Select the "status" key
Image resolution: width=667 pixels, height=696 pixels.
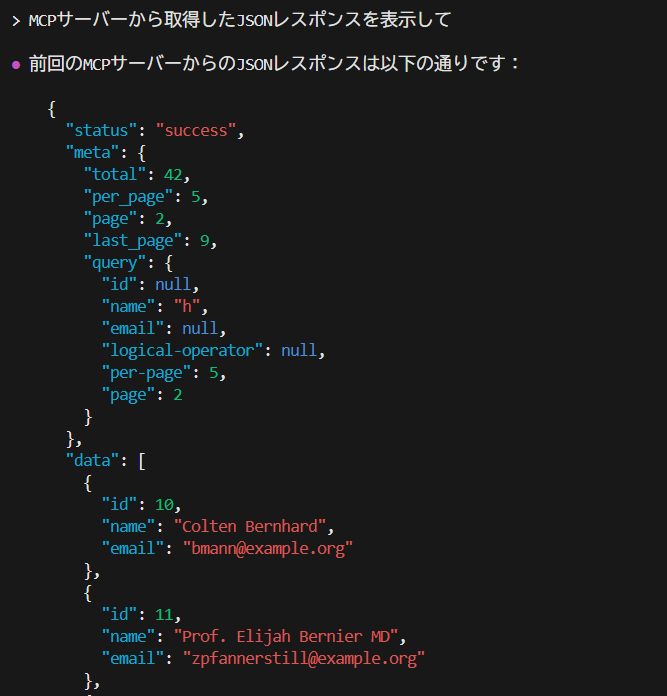(x=101, y=130)
